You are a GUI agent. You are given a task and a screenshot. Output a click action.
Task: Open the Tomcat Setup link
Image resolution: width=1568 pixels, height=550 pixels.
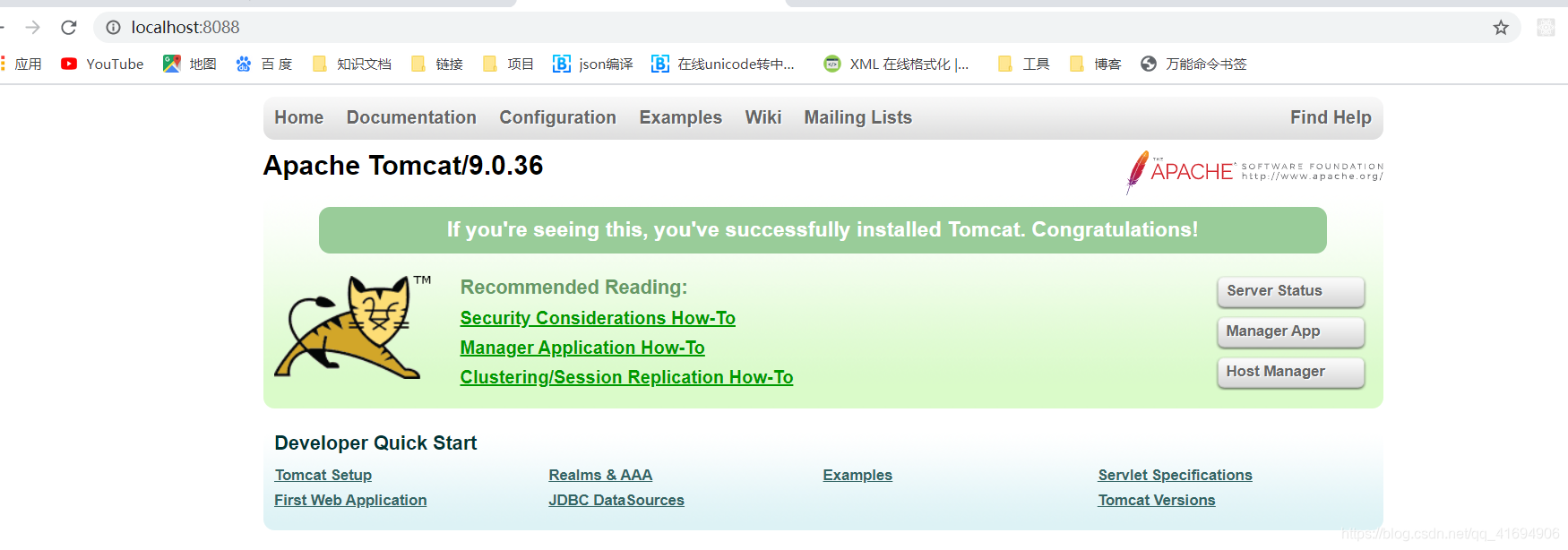click(x=323, y=475)
